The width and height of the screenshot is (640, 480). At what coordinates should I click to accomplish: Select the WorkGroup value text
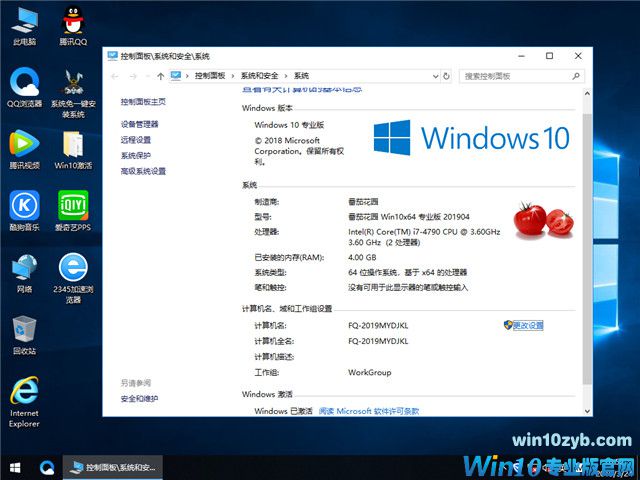369,372
